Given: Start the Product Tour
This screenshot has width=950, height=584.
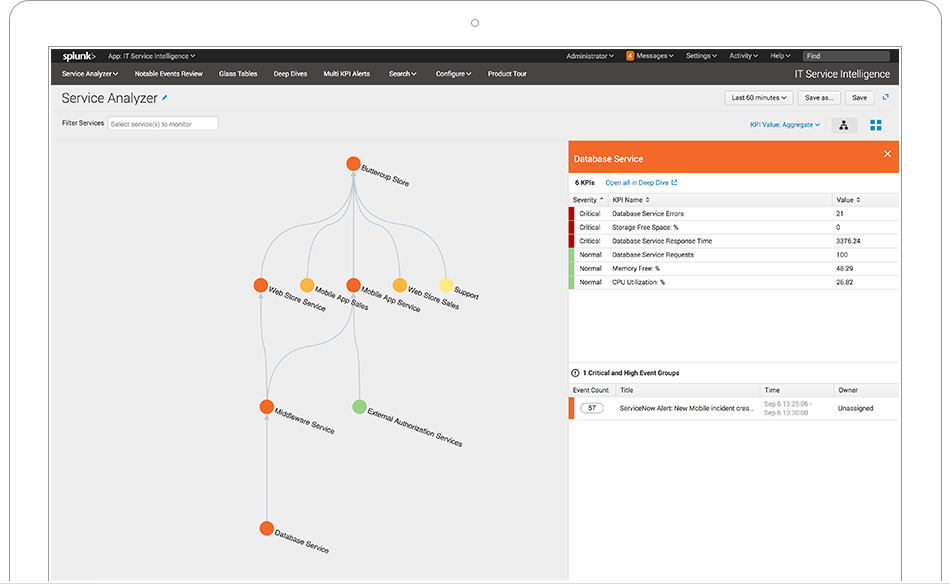Looking at the screenshot, I should pyautogui.click(x=507, y=74).
